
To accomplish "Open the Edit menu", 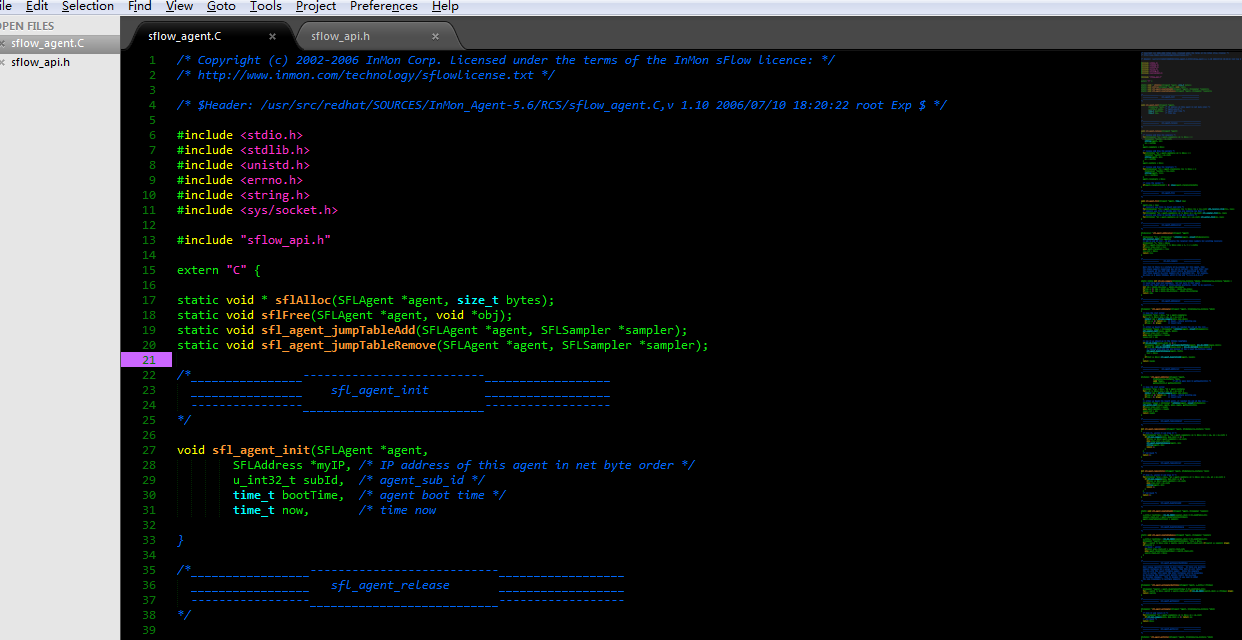I will (37, 6).
